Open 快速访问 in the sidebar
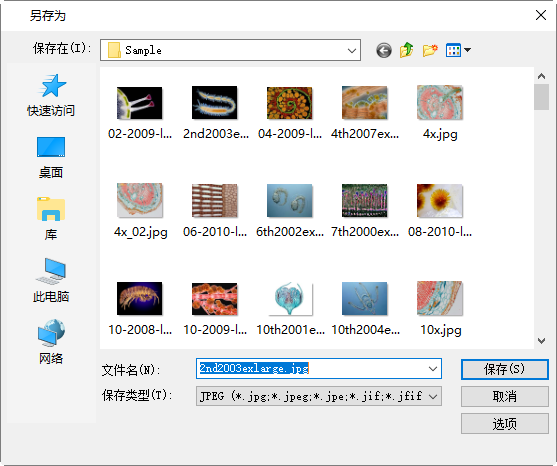Image resolution: width=557 pixels, height=466 pixels. point(51,96)
